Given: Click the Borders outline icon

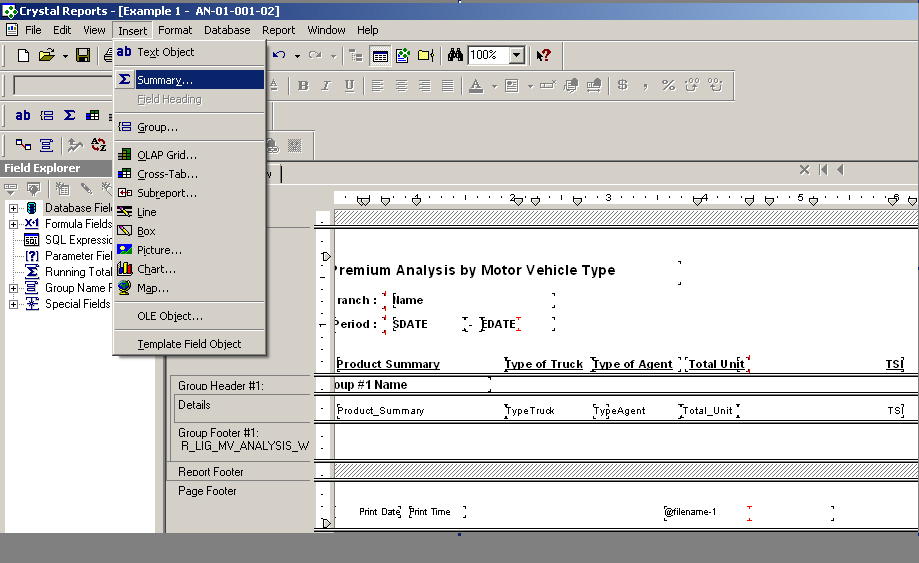Looking at the screenshot, I should (x=512, y=86).
